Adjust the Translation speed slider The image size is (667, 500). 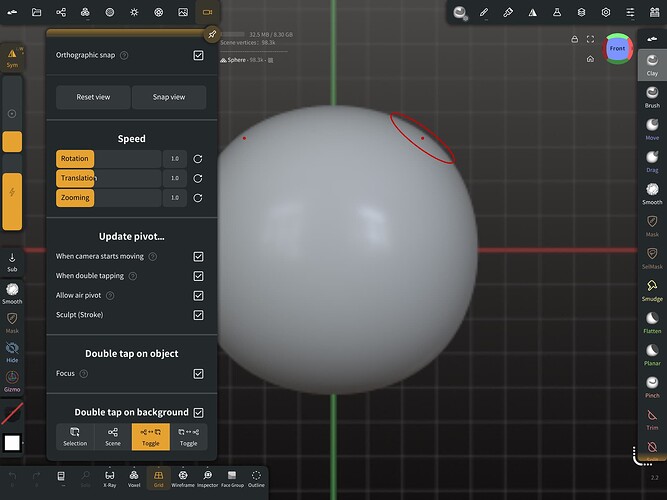point(108,178)
